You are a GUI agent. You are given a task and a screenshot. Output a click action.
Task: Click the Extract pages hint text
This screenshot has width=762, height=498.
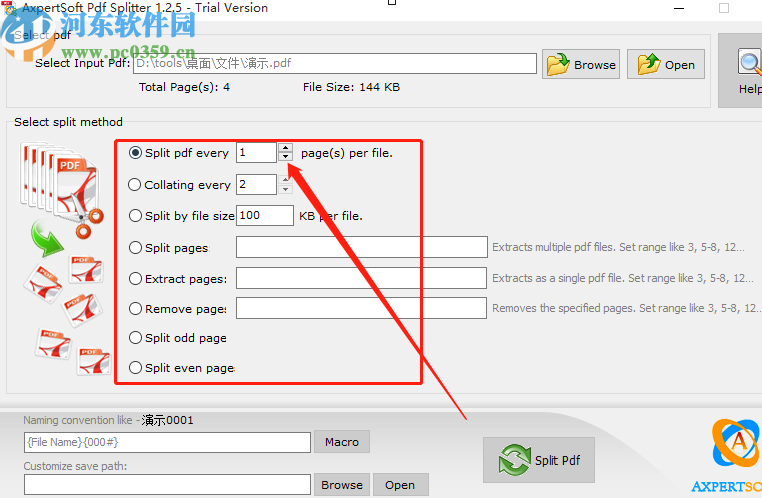tap(623, 278)
